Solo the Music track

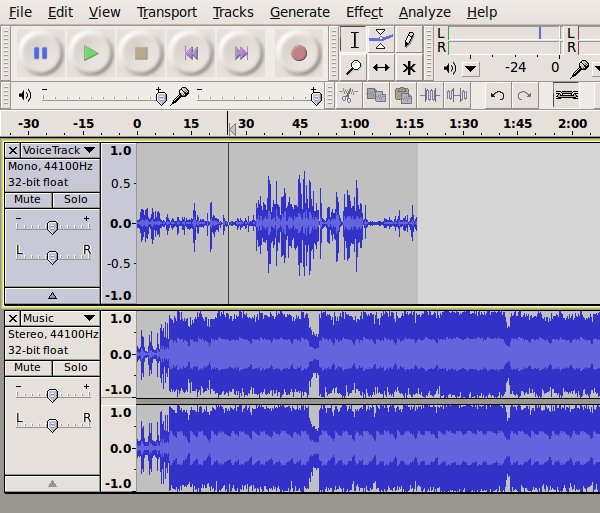(76, 368)
